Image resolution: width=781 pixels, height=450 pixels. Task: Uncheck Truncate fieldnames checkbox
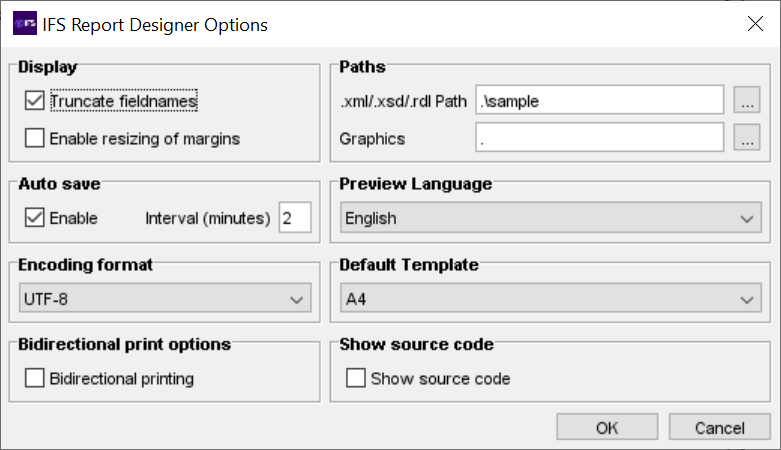34,101
